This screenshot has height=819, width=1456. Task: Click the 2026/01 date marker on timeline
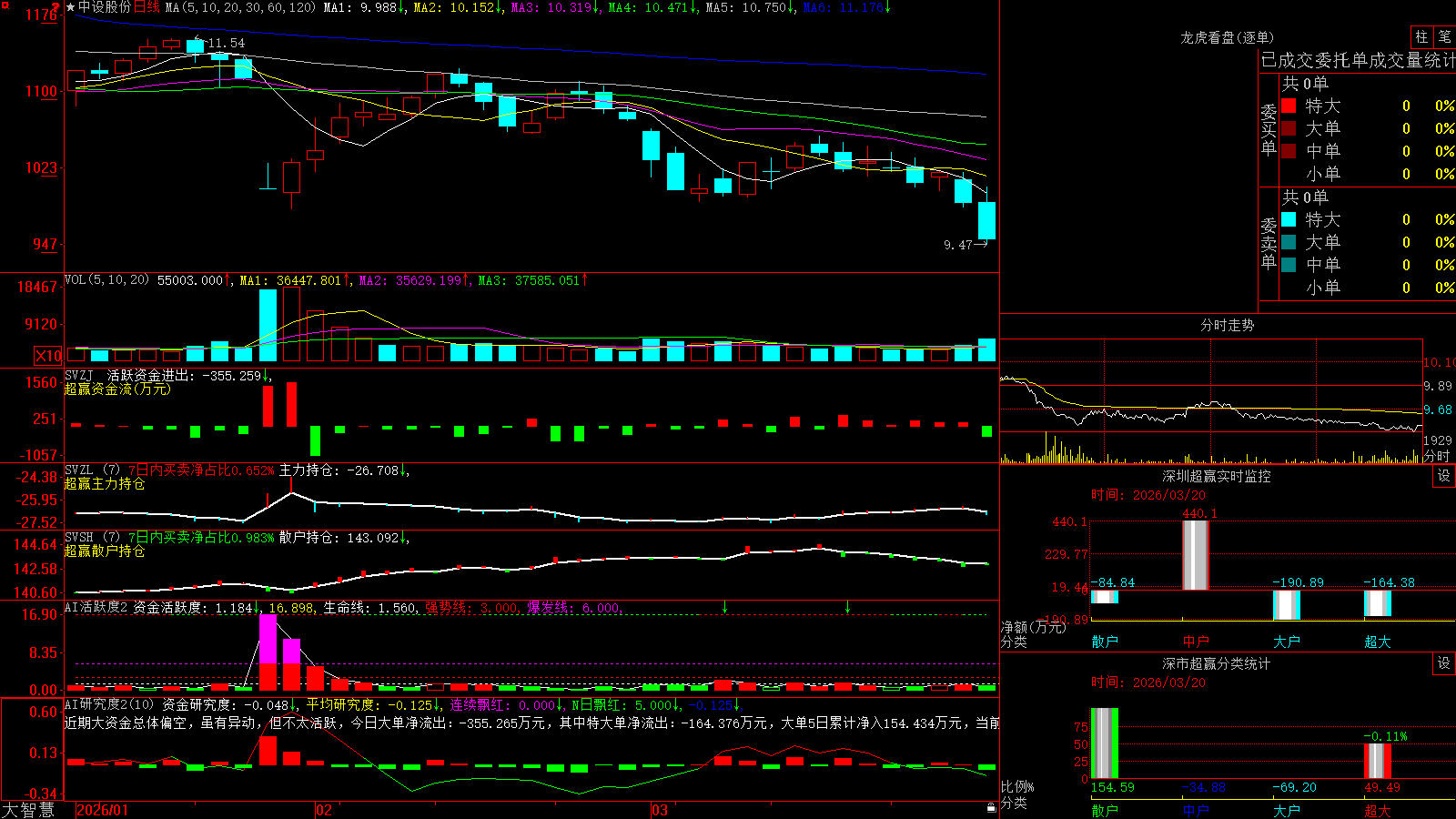(x=102, y=810)
